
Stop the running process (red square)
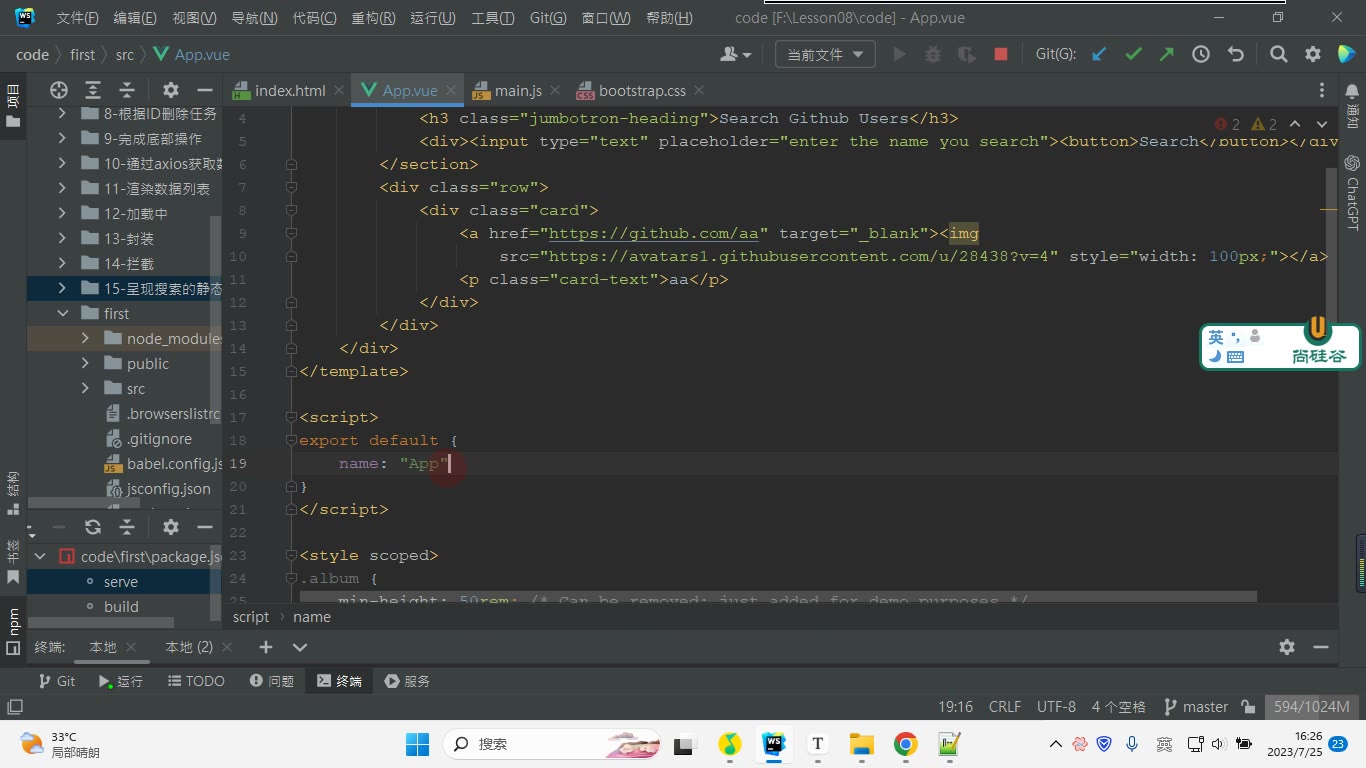point(1000,55)
